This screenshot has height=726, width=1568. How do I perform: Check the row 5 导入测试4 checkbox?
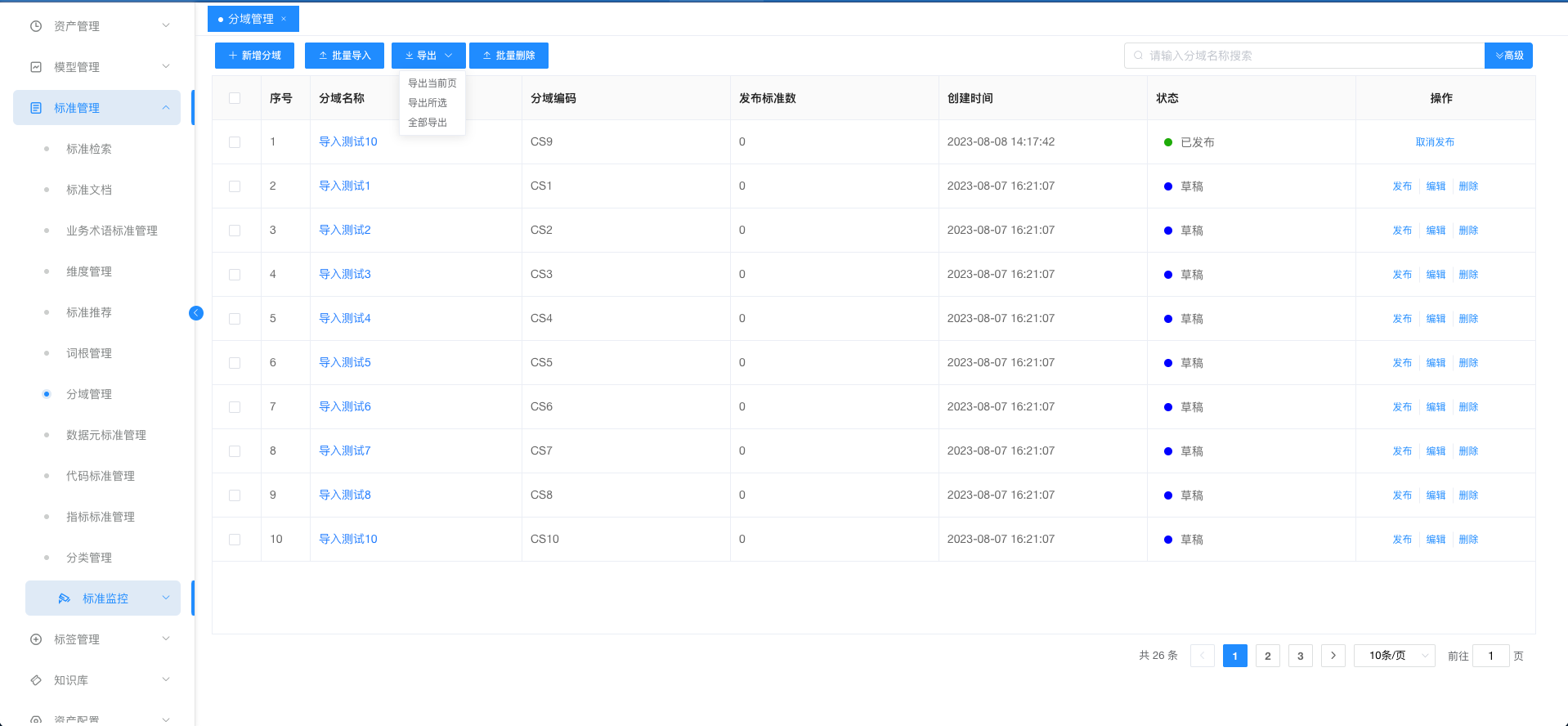[x=235, y=319]
